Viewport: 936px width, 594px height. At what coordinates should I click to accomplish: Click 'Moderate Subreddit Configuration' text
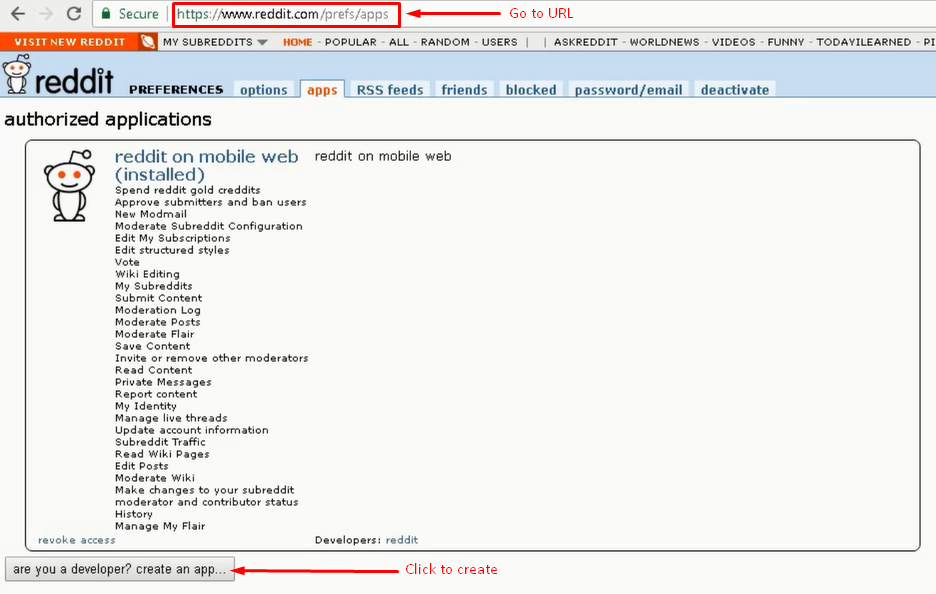209,226
